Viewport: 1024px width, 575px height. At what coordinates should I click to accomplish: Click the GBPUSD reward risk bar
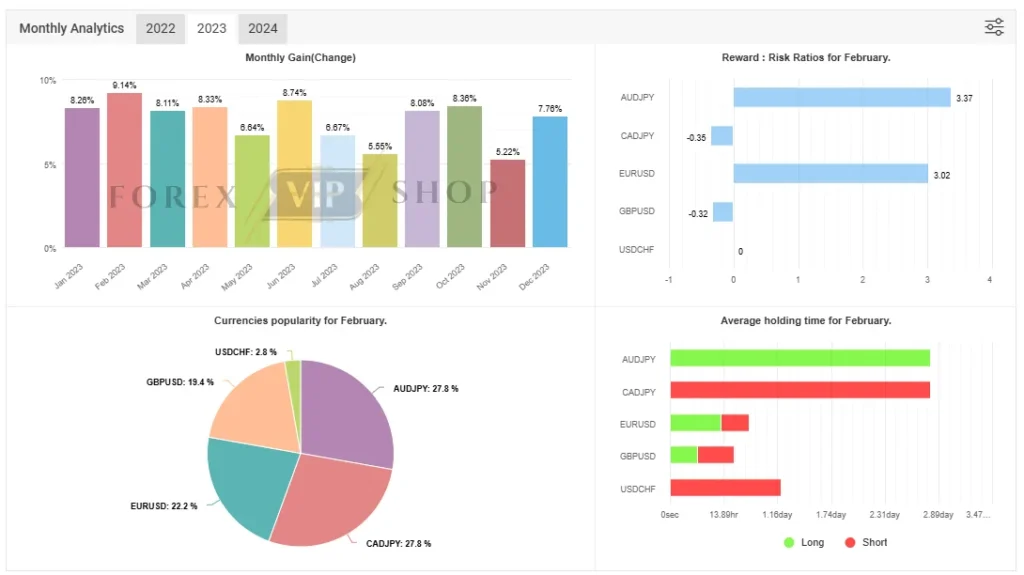[723, 212]
